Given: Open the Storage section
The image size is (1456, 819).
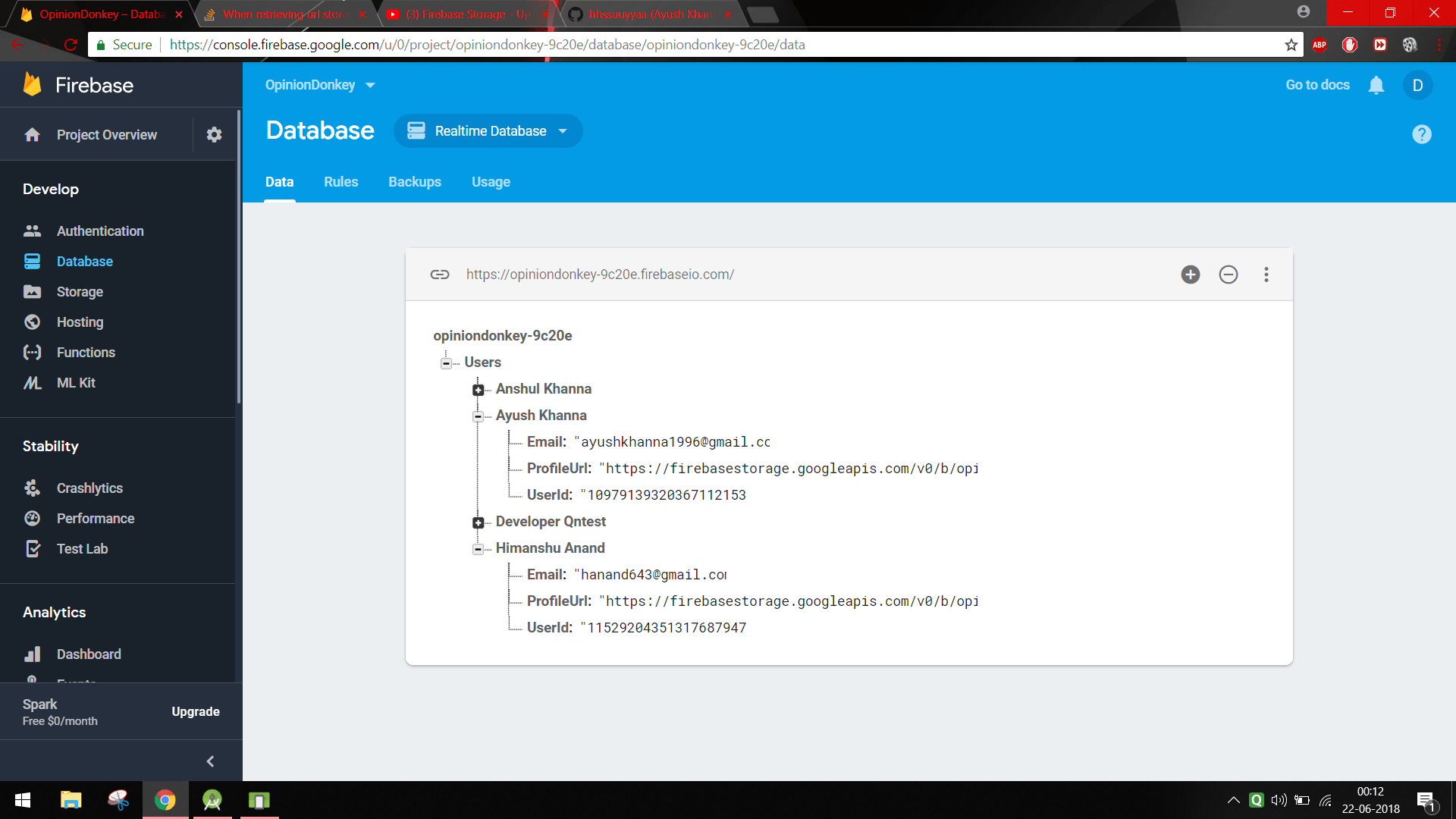Looking at the screenshot, I should [x=80, y=291].
